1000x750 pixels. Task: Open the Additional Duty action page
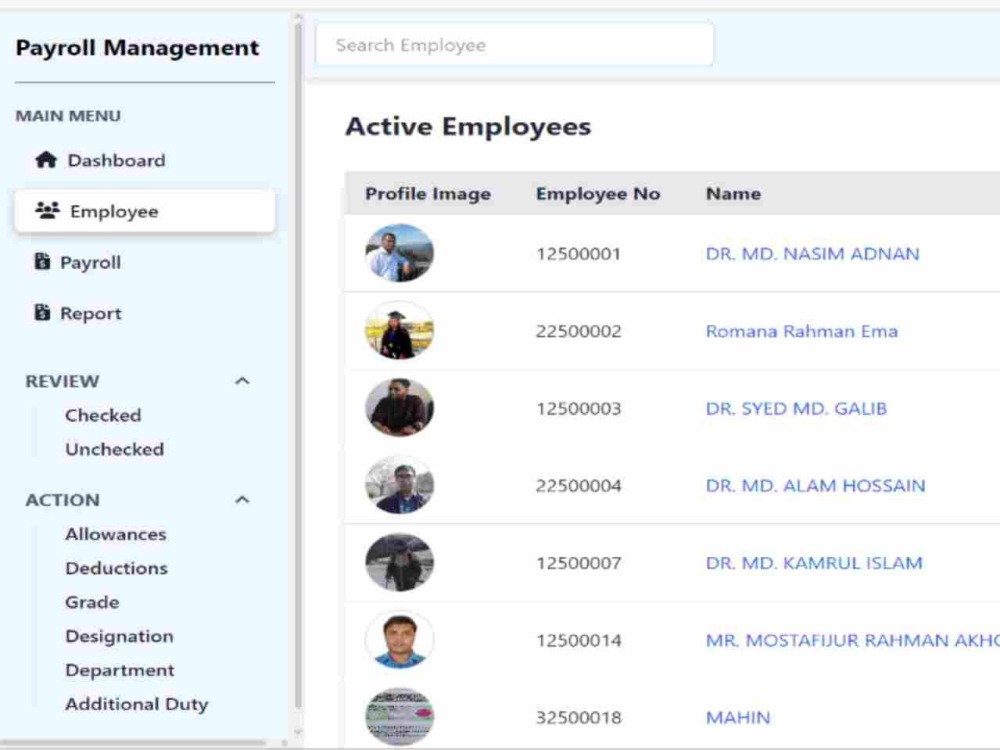point(136,704)
